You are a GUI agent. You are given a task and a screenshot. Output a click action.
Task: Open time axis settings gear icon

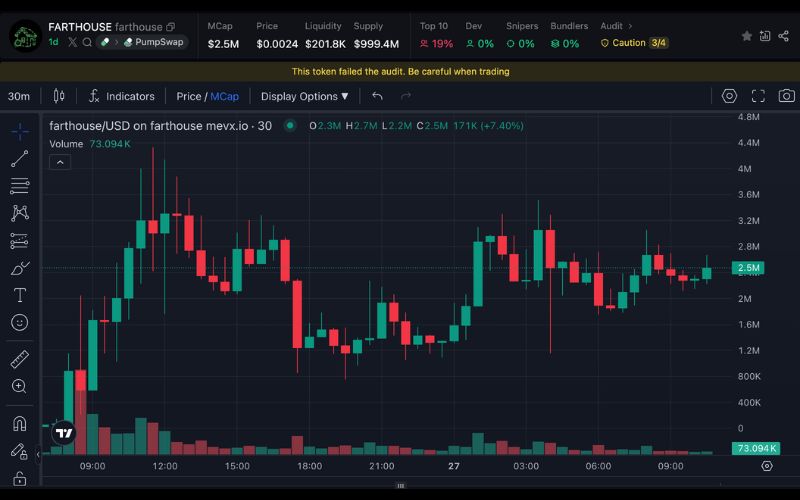tap(767, 466)
